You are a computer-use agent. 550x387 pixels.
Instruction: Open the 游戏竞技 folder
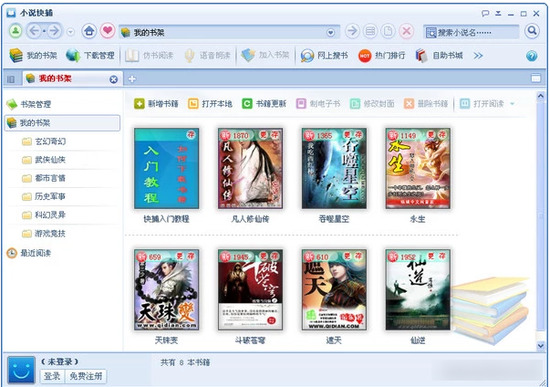coord(43,233)
